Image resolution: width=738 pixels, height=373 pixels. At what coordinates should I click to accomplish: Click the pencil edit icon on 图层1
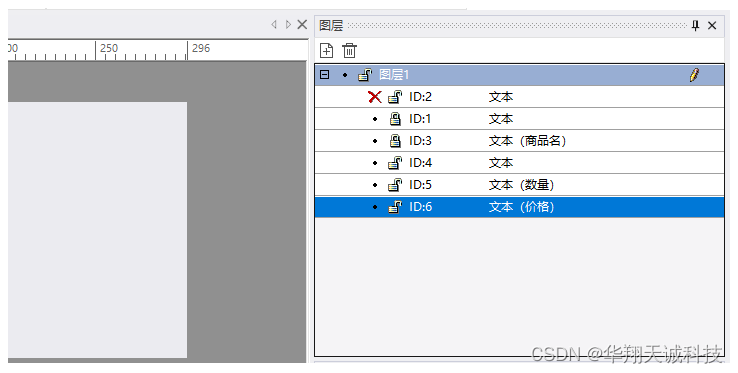click(694, 74)
